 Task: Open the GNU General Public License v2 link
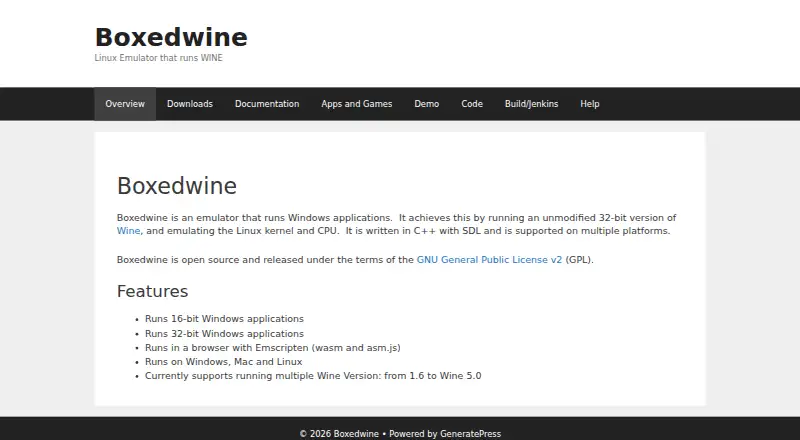489,259
